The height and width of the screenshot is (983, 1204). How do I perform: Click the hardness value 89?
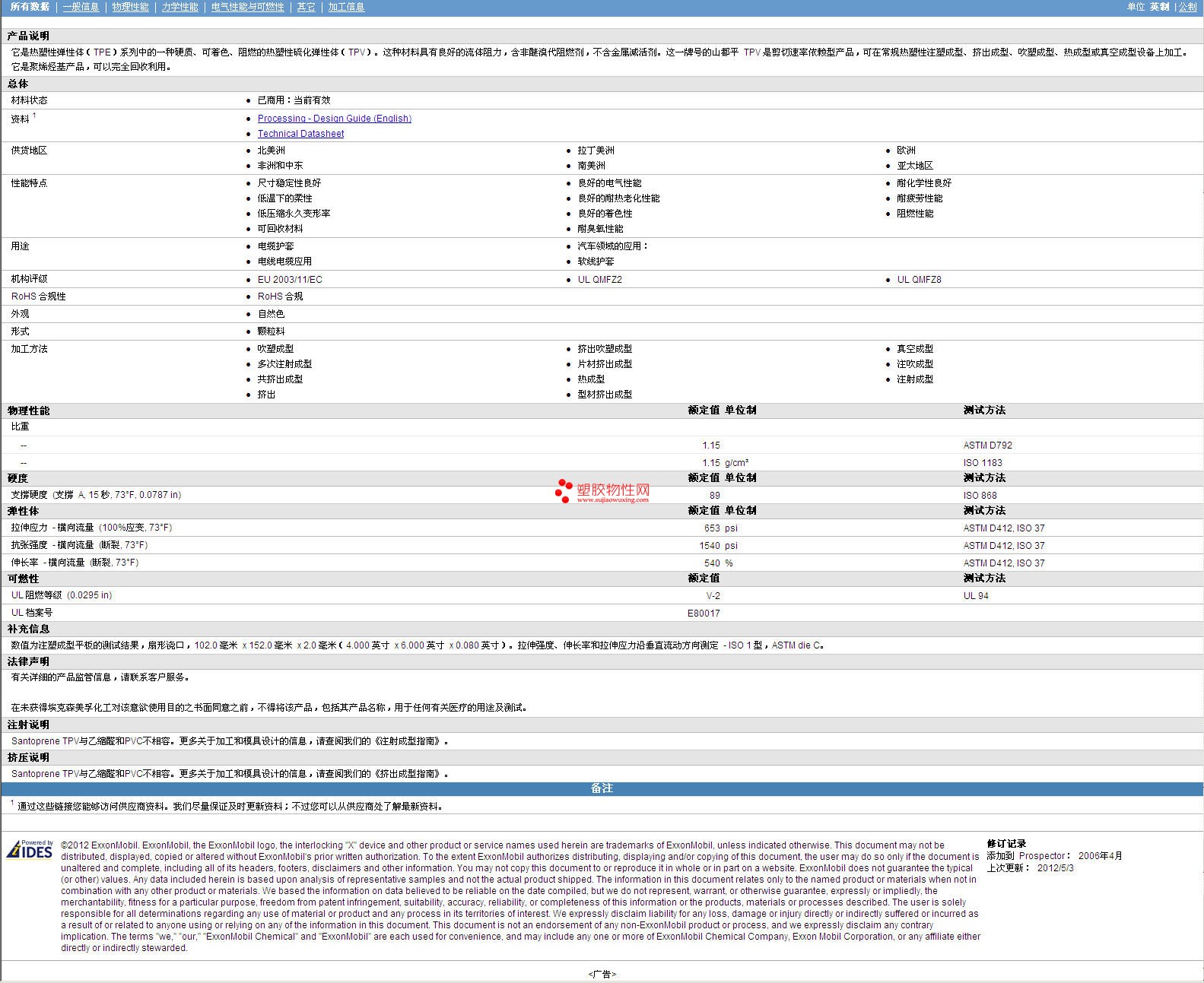(714, 495)
